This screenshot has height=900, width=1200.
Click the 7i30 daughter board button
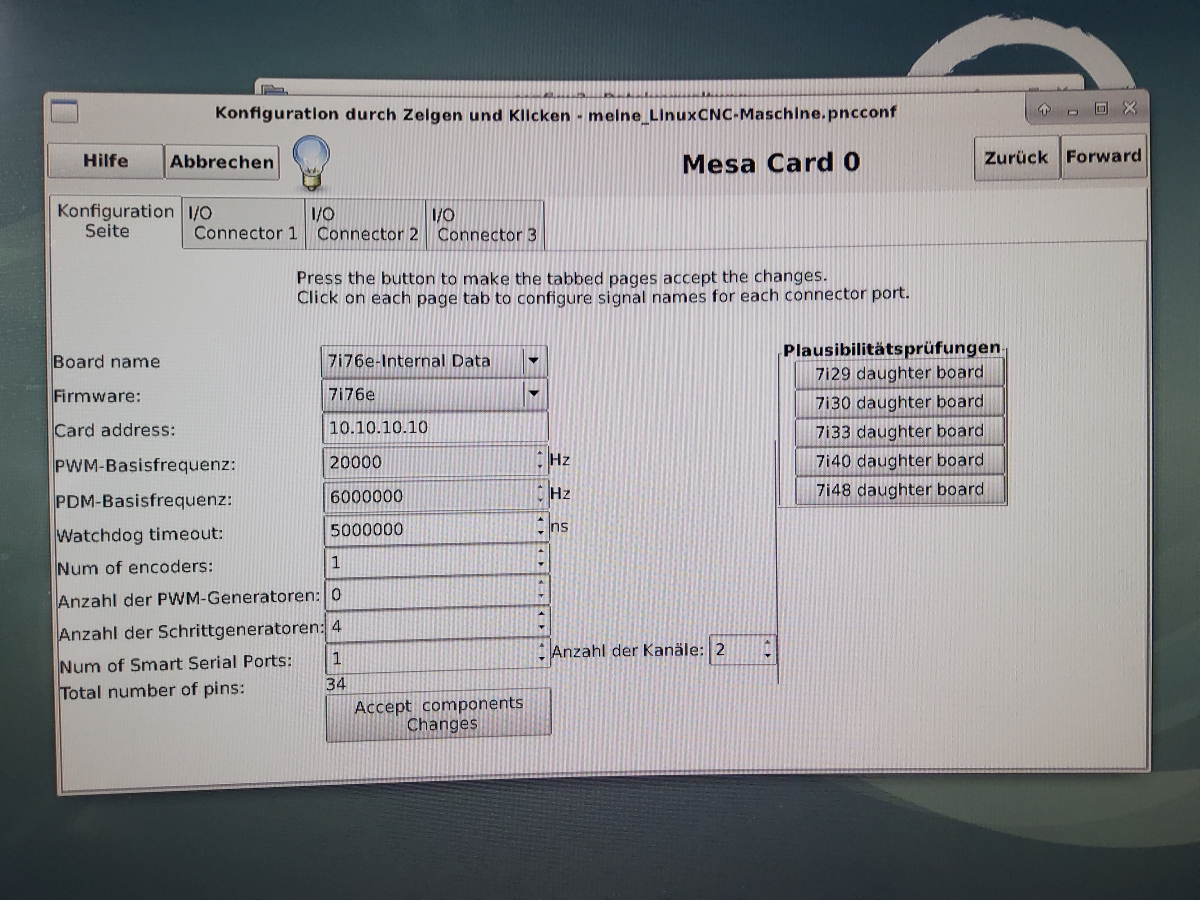click(899, 402)
